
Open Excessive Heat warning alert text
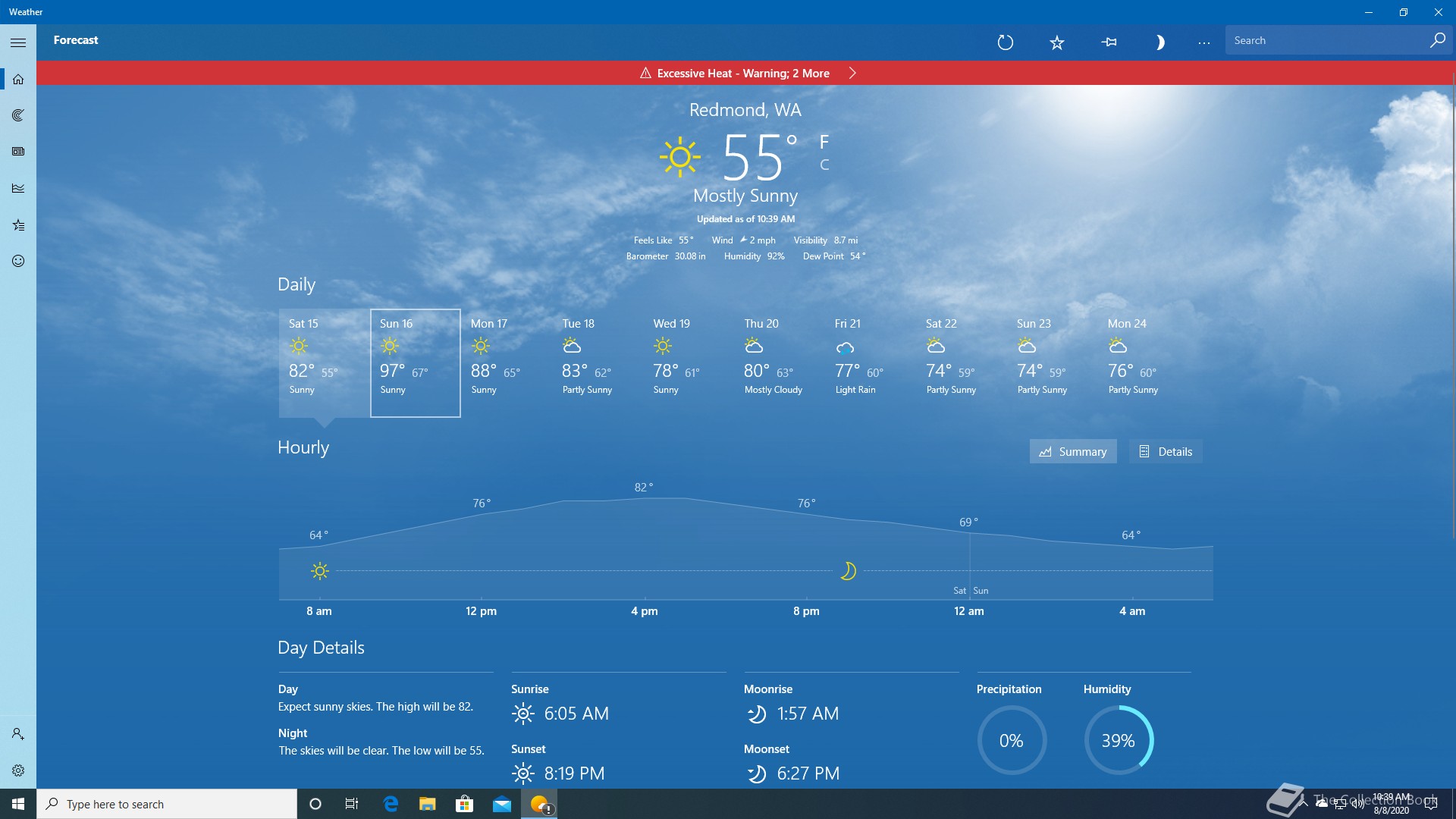(743, 74)
